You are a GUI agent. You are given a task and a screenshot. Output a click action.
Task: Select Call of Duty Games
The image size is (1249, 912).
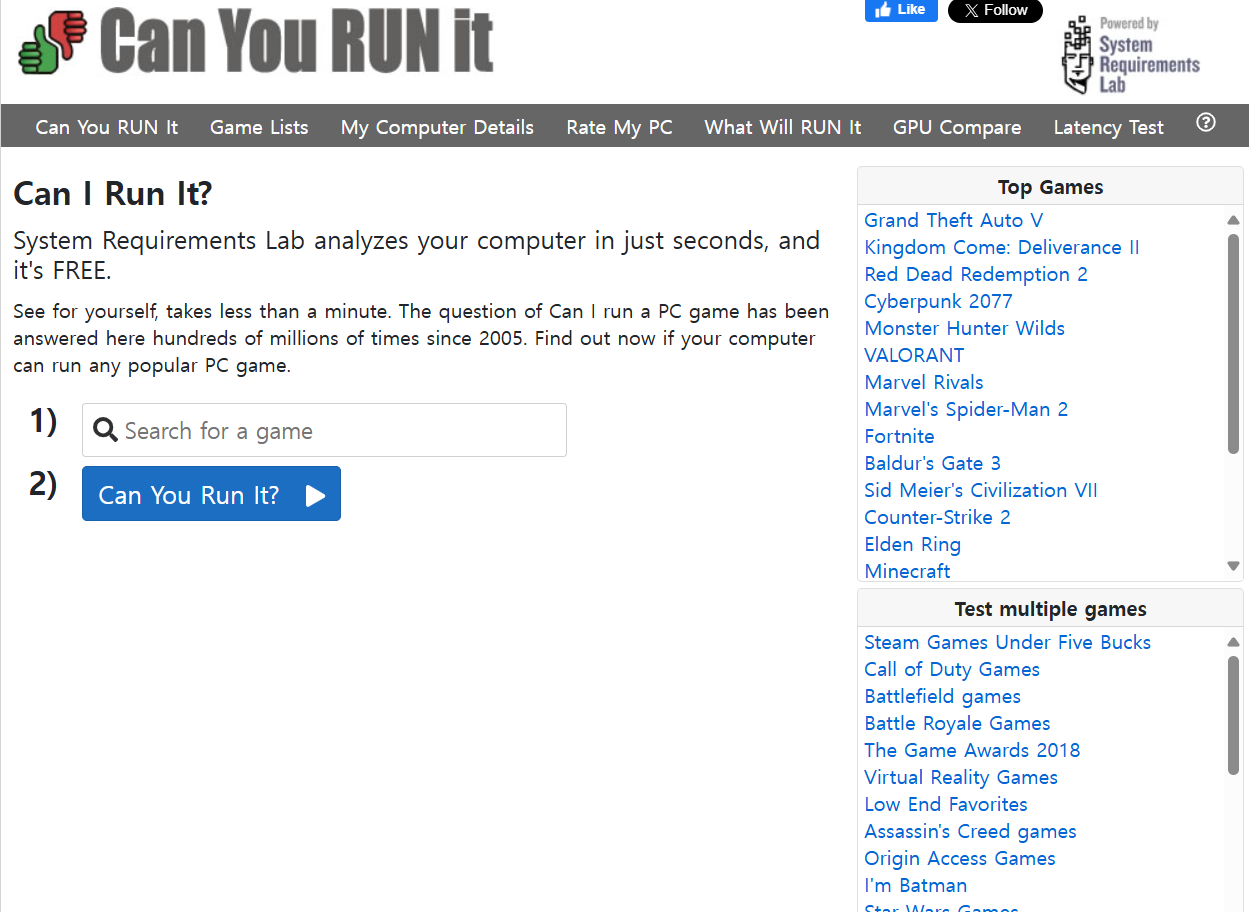(x=952, y=669)
